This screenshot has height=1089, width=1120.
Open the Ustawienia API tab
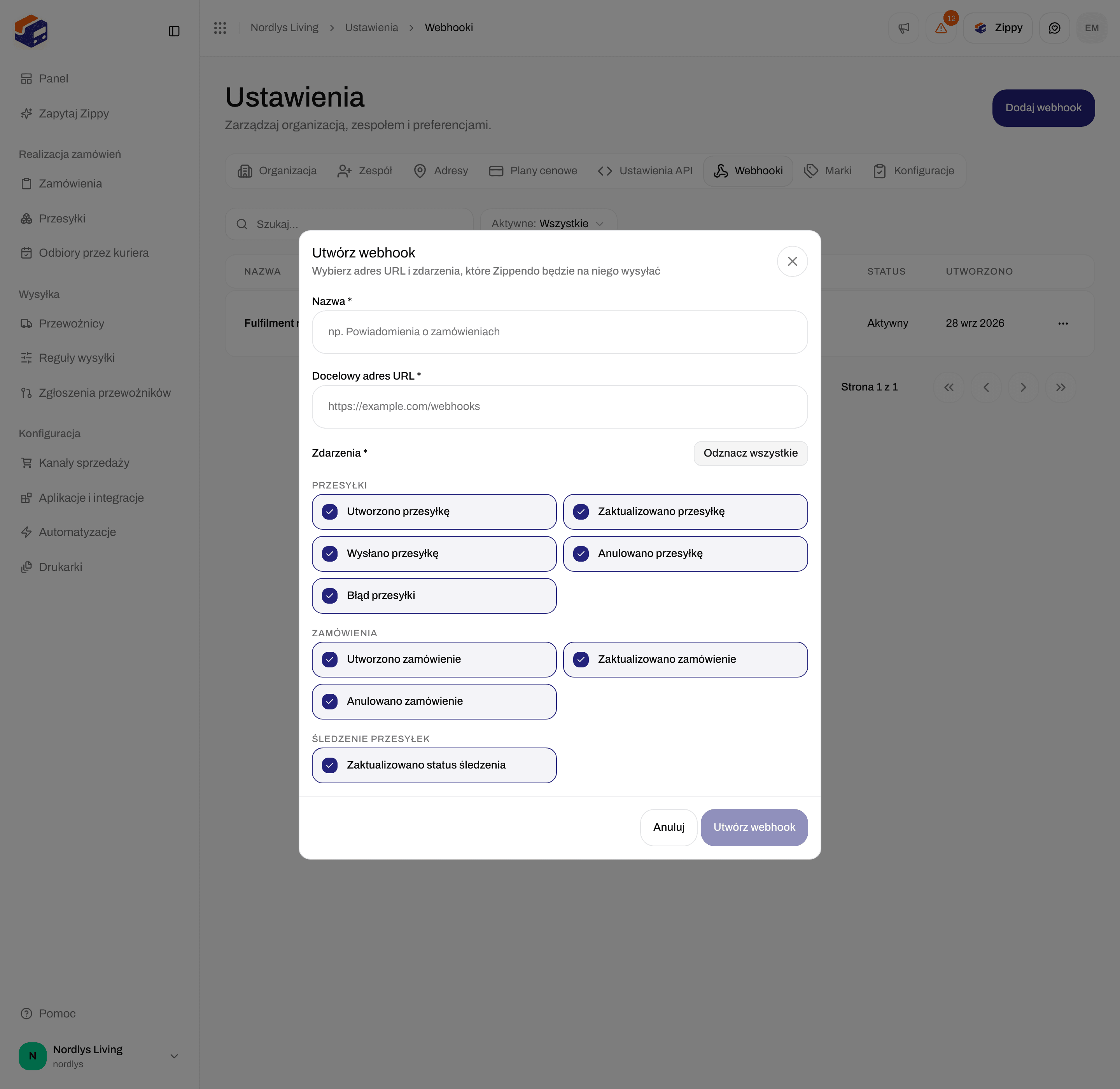tap(645, 171)
